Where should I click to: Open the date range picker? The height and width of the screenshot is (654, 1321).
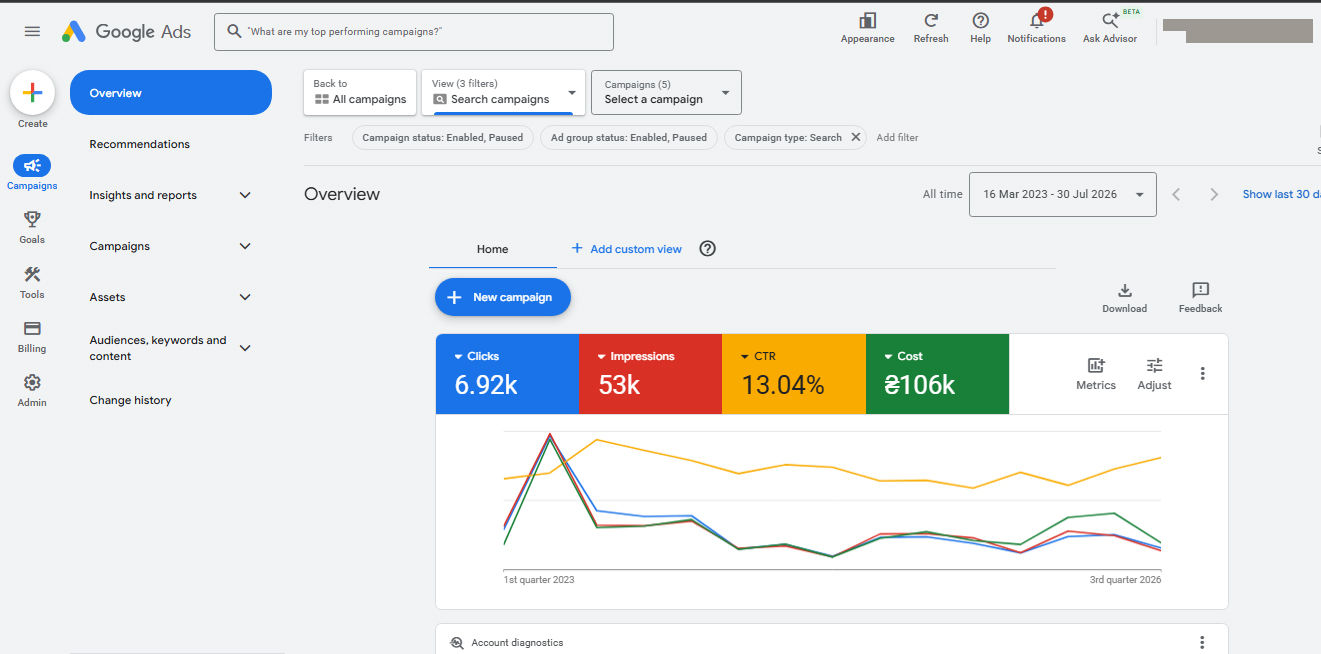point(1062,194)
